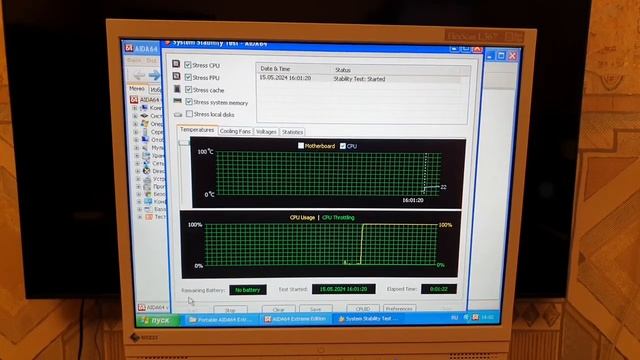Enable the Motherboard temperature checkbox
The width and height of the screenshot is (640, 360).
[301, 145]
